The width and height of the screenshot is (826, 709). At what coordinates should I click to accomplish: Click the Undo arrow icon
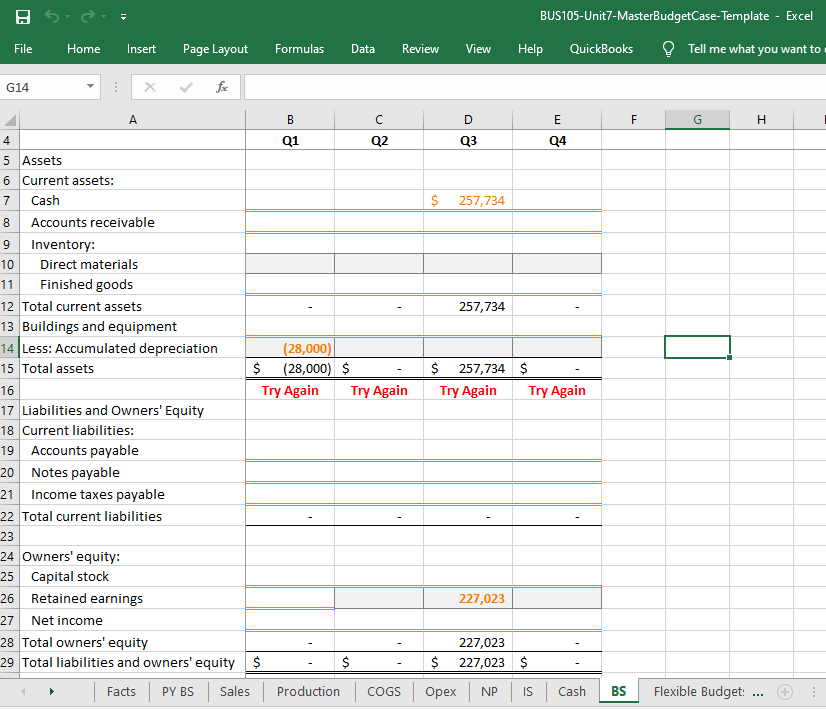pyautogui.click(x=52, y=16)
